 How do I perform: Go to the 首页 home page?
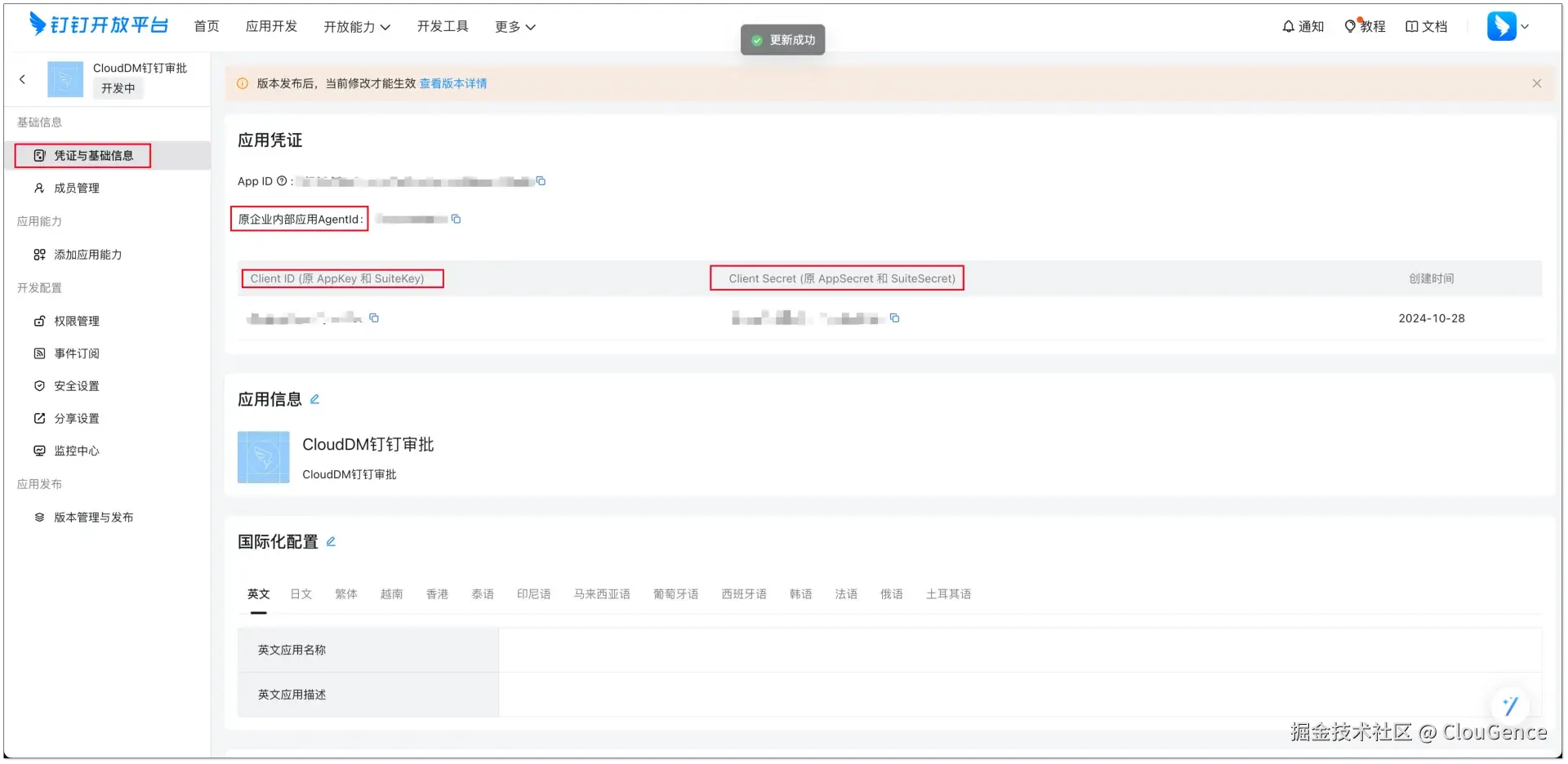point(207,26)
